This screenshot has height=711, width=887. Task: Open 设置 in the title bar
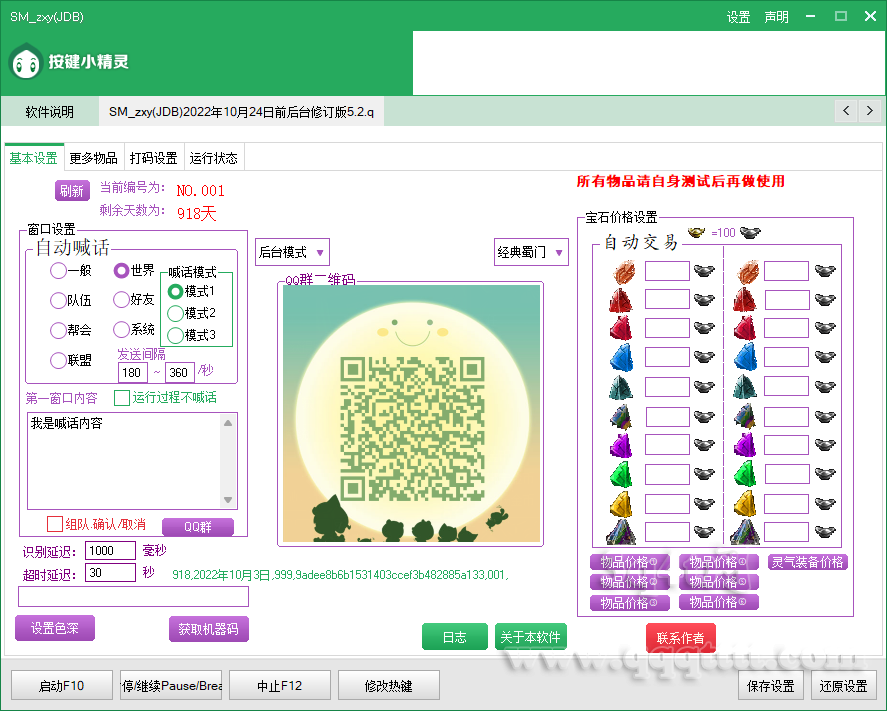[738, 17]
